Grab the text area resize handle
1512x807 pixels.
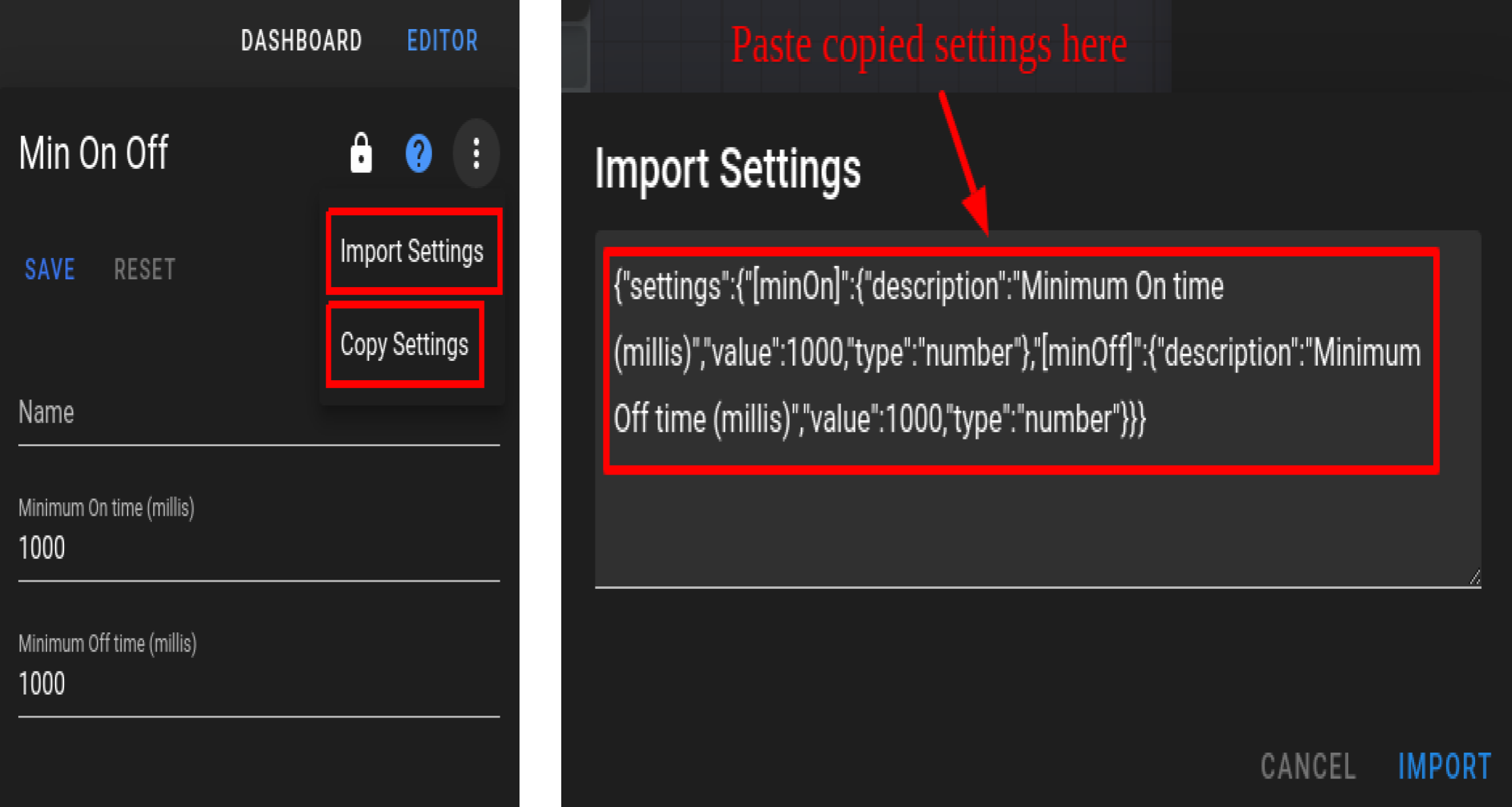[x=1475, y=577]
